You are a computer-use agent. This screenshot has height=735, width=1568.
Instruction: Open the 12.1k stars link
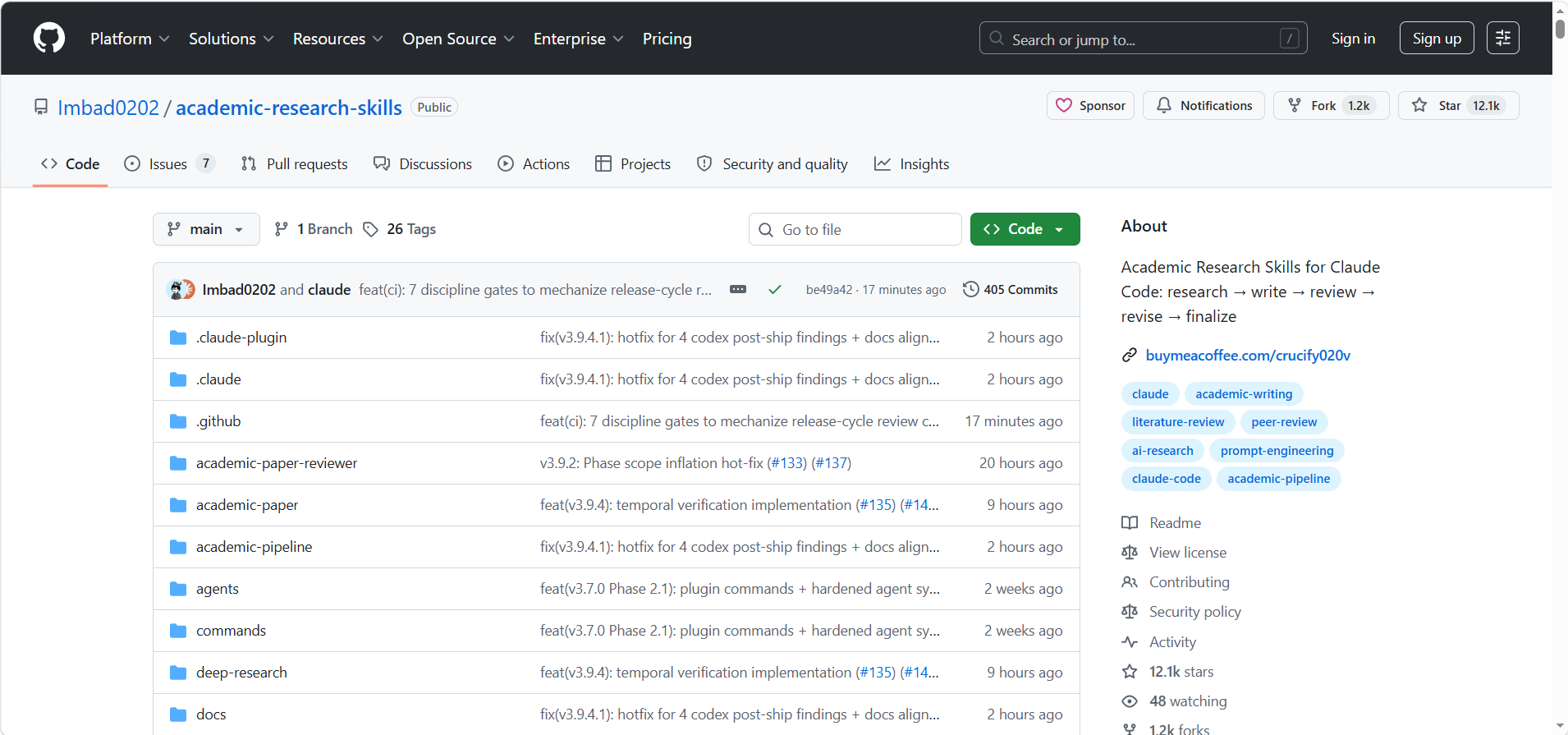coord(1167,672)
